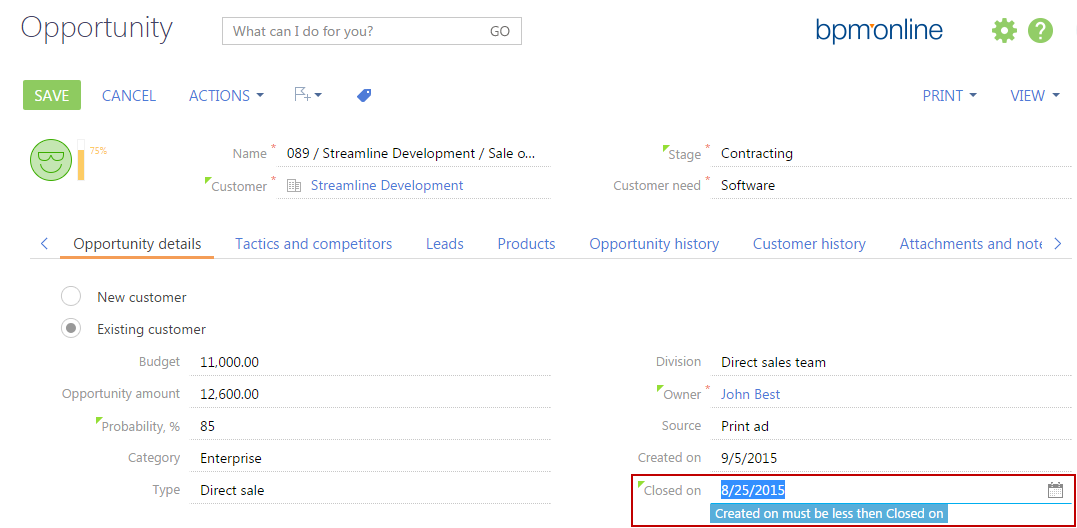Open the John Best owner link
Screen dimensions: 1077x528
click(750, 394)
